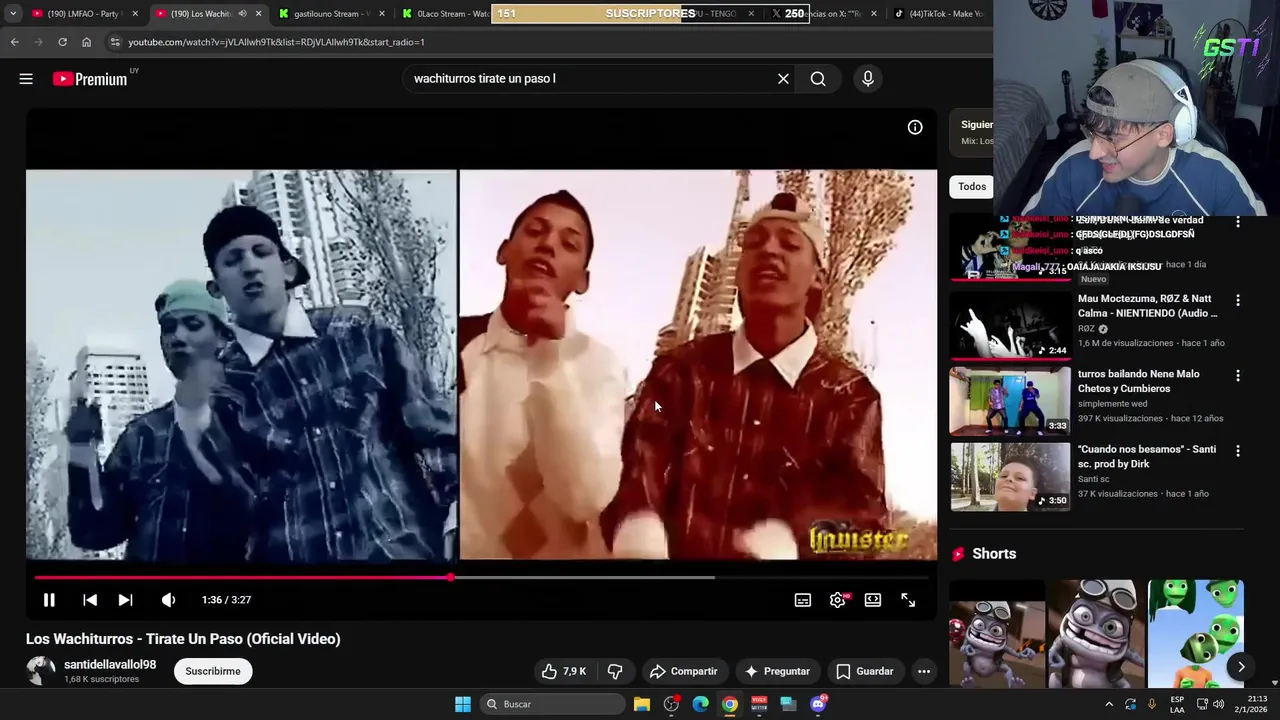Select the Todos filter chip
Viewport: 1280px width, 720px height.
972,187
